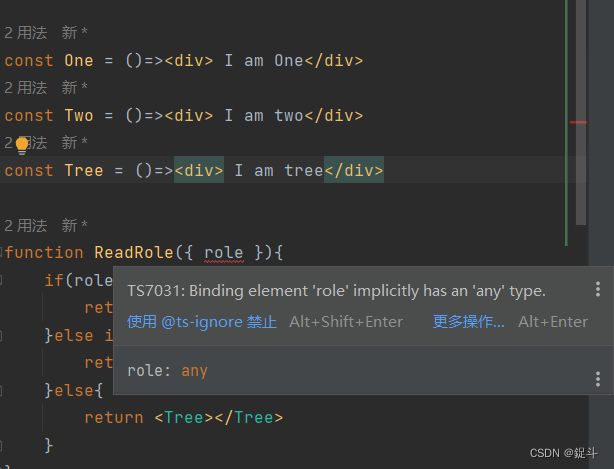Click the underlined 'role' parameter
Screen dimensions: 614x469
(224, 253)
